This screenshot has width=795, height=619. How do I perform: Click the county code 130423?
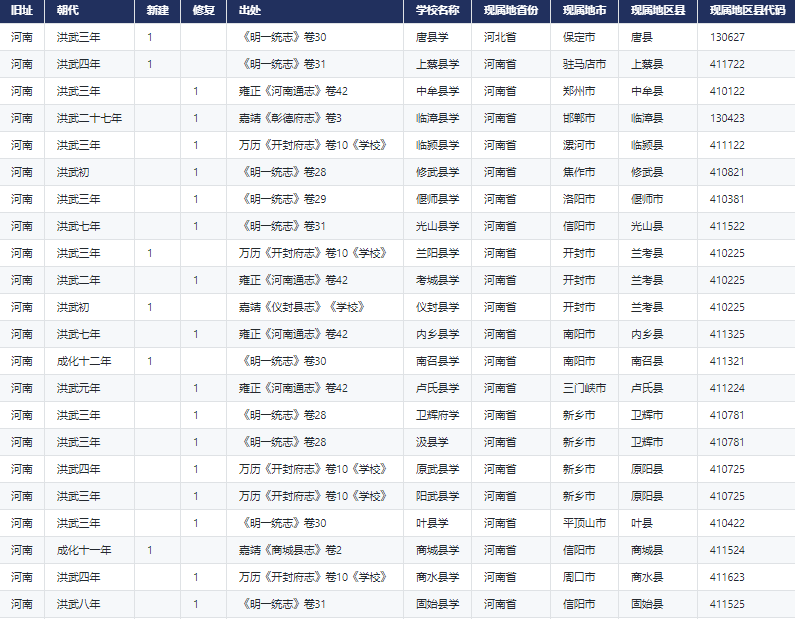pos(727,118)
